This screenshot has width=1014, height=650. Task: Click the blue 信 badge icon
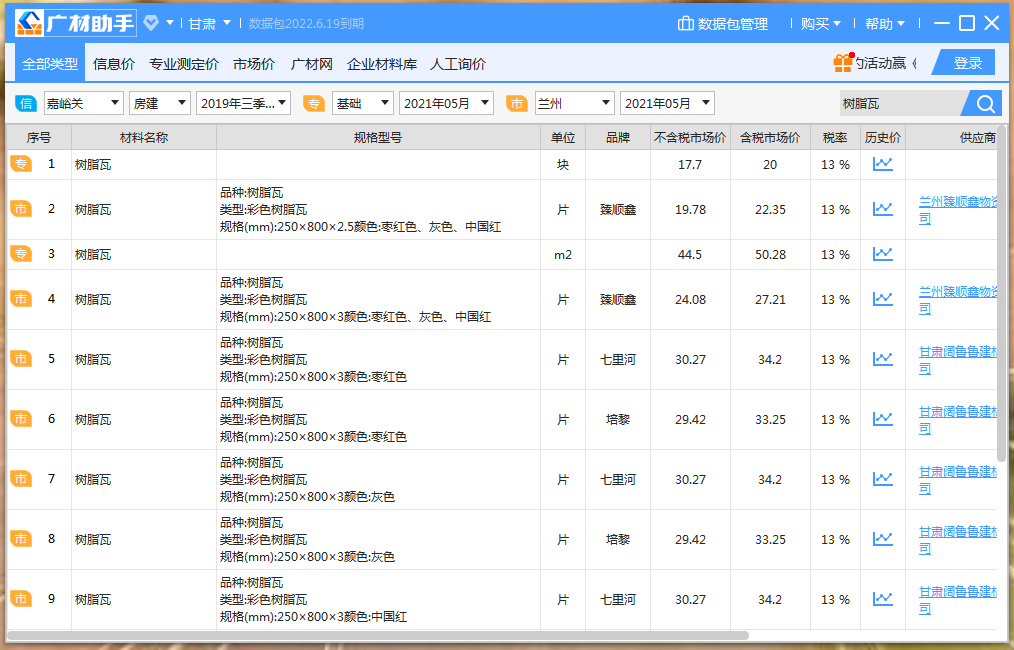click(x=26, y=103)
